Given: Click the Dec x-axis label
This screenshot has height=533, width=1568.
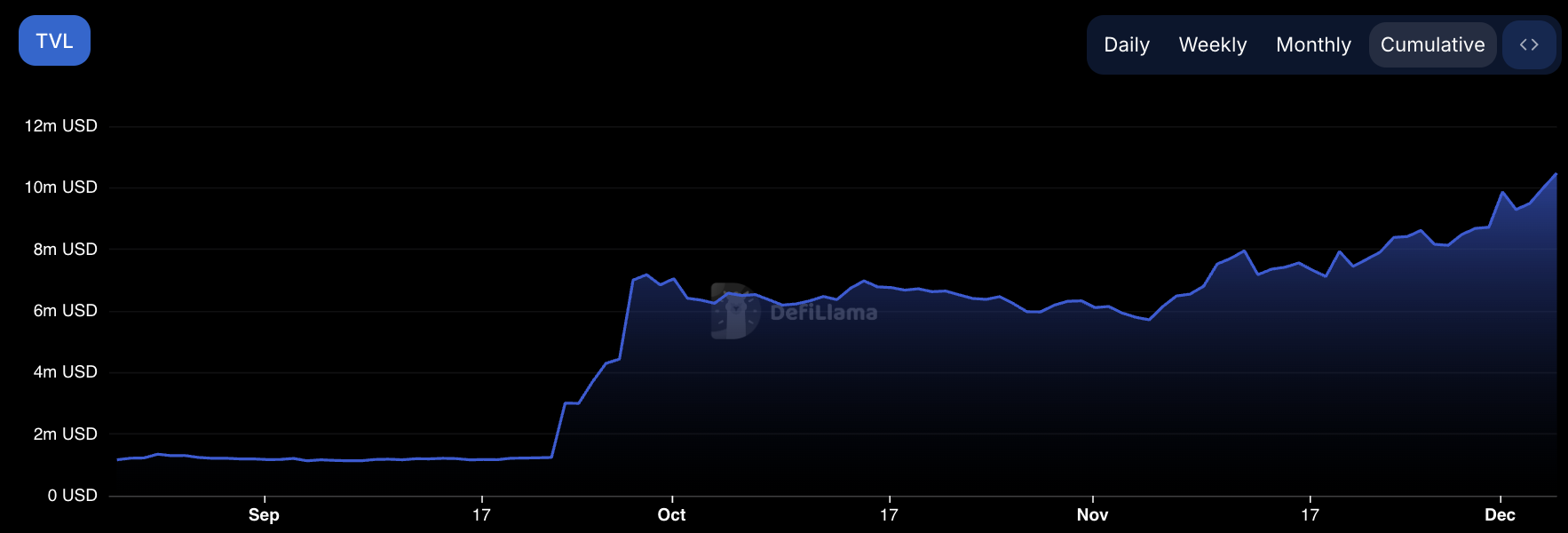Looking at the screenshot, I should (1500, 514).
